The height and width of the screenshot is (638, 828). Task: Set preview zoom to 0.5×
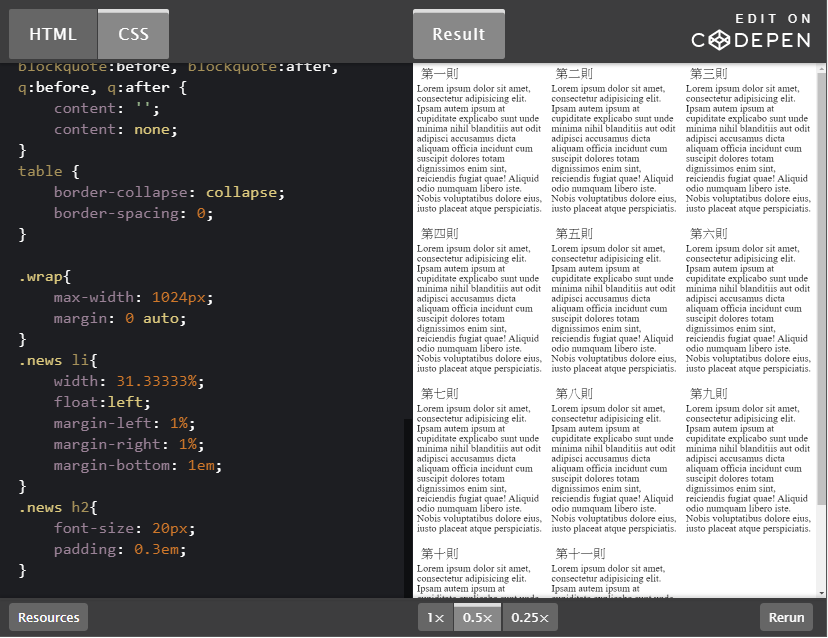tap(477, 617)
